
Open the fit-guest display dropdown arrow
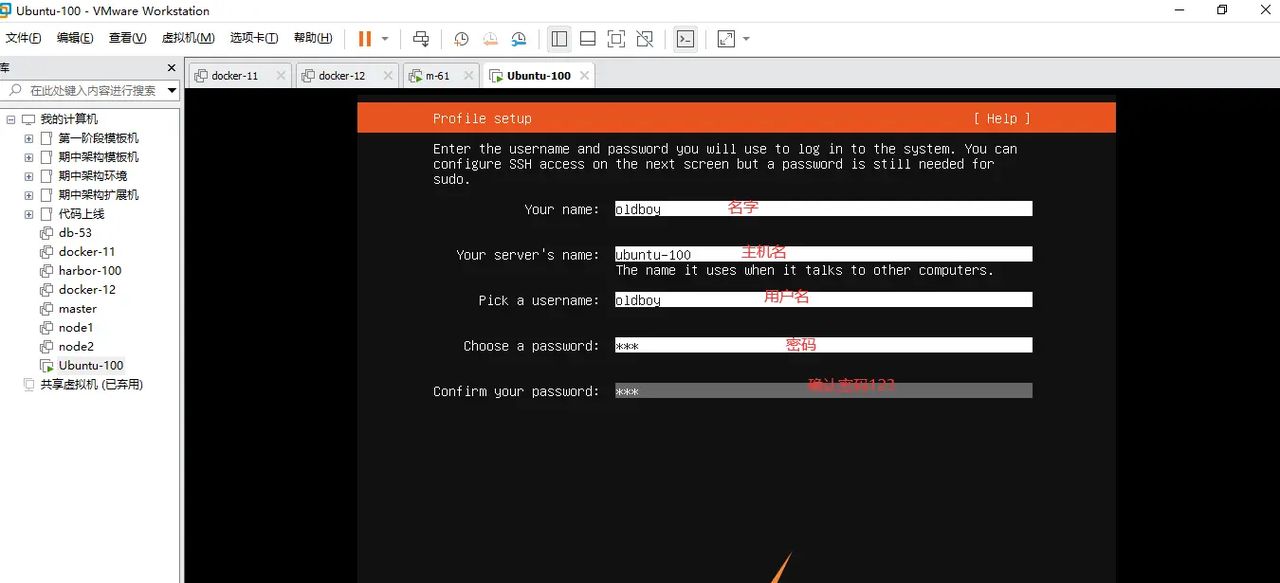point(745,38)
